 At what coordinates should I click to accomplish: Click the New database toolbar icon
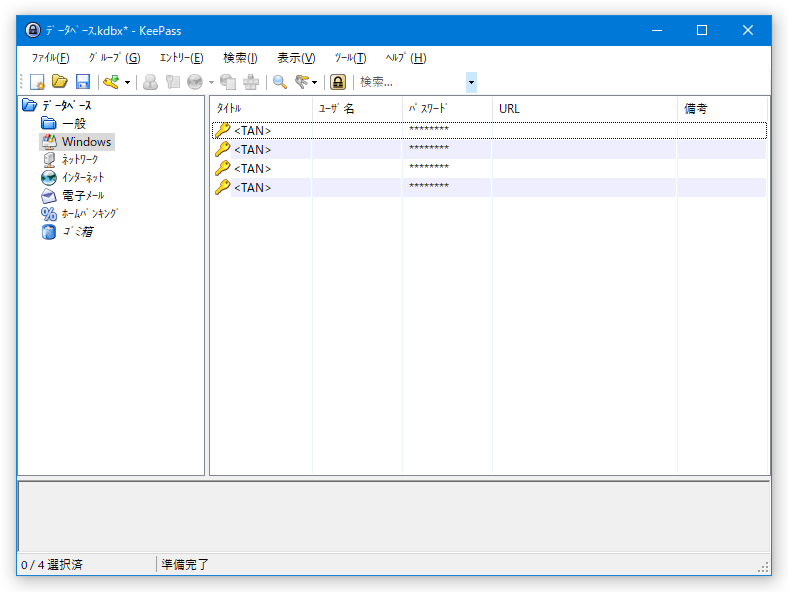tap(37, 82)
